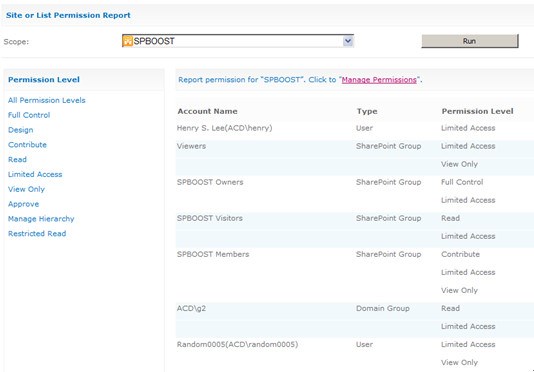
Task: Filter by All Permission Levels
Action: pos(47,100)
